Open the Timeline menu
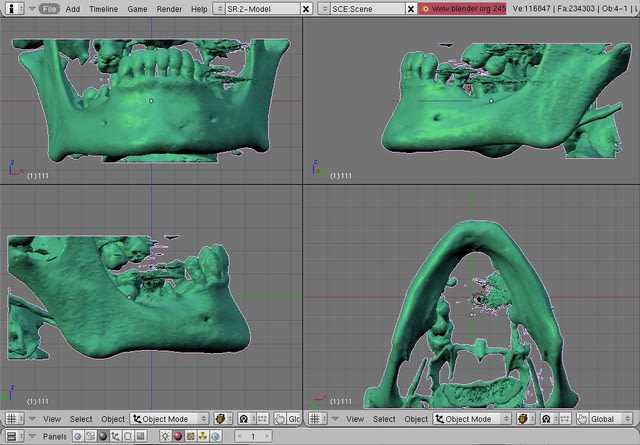The width and height of the screenshot is (640, 445). tap(103, 9)
